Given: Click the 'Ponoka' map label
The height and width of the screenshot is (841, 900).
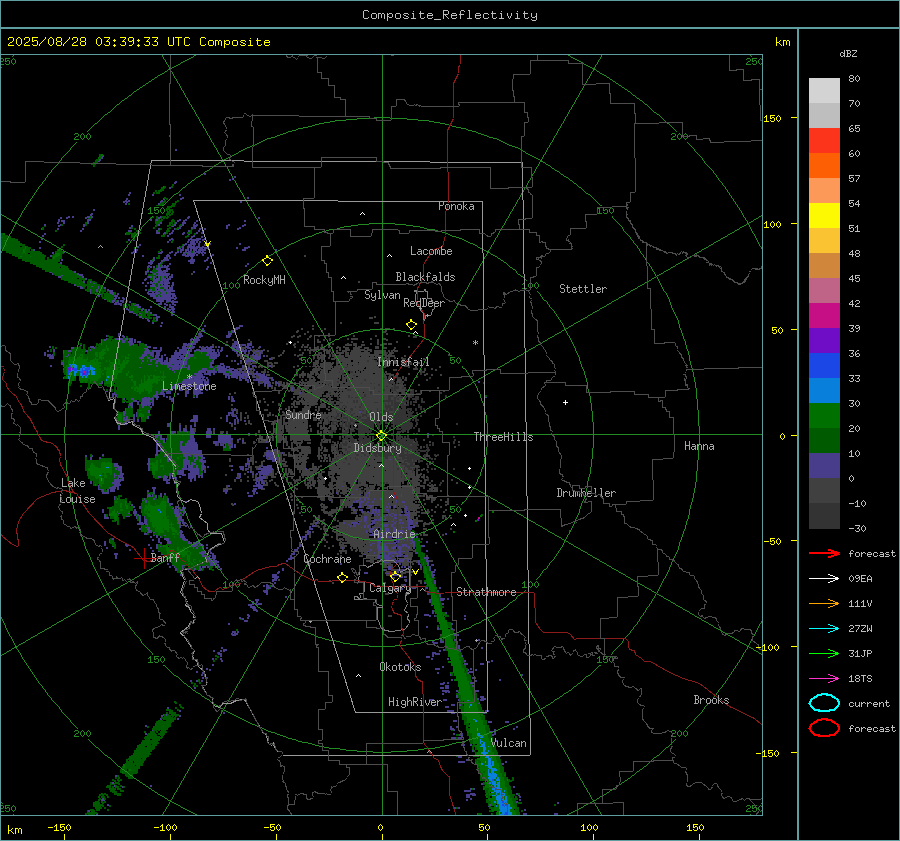Looking at the screenshot, I should 456,206.
